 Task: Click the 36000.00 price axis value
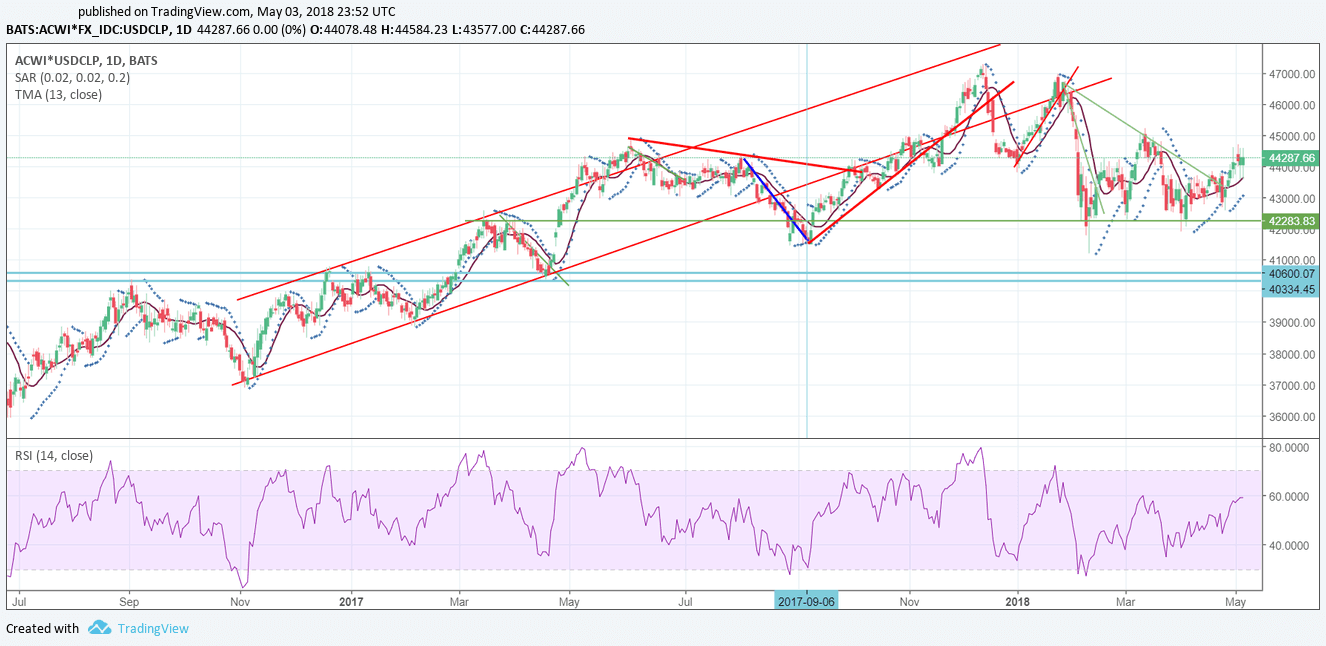point(1291,417)
